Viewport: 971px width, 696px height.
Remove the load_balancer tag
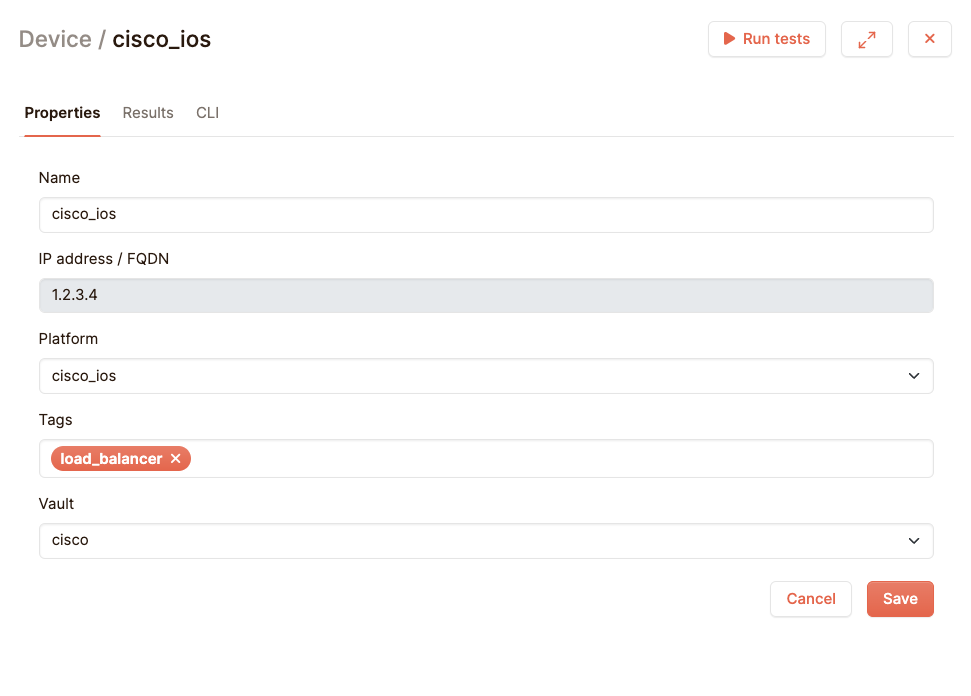(x=176, y=459)
